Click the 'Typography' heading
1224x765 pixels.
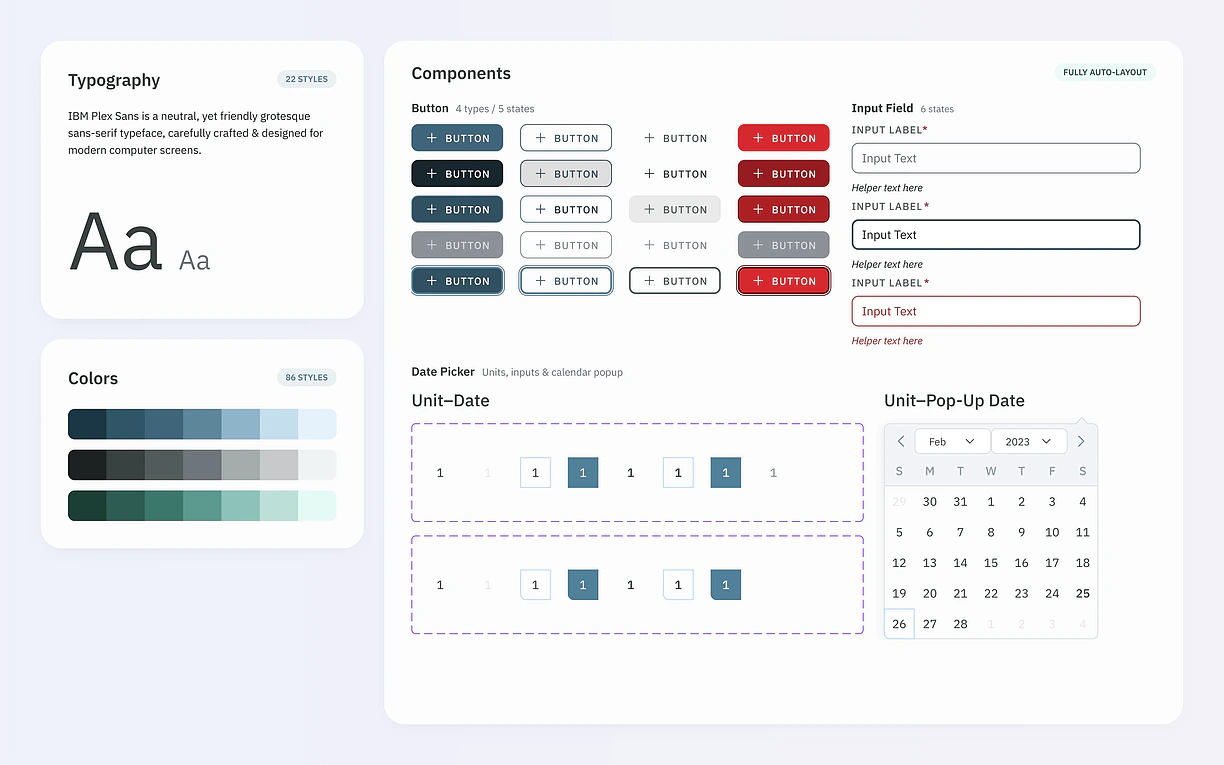[x=114, y=80]
